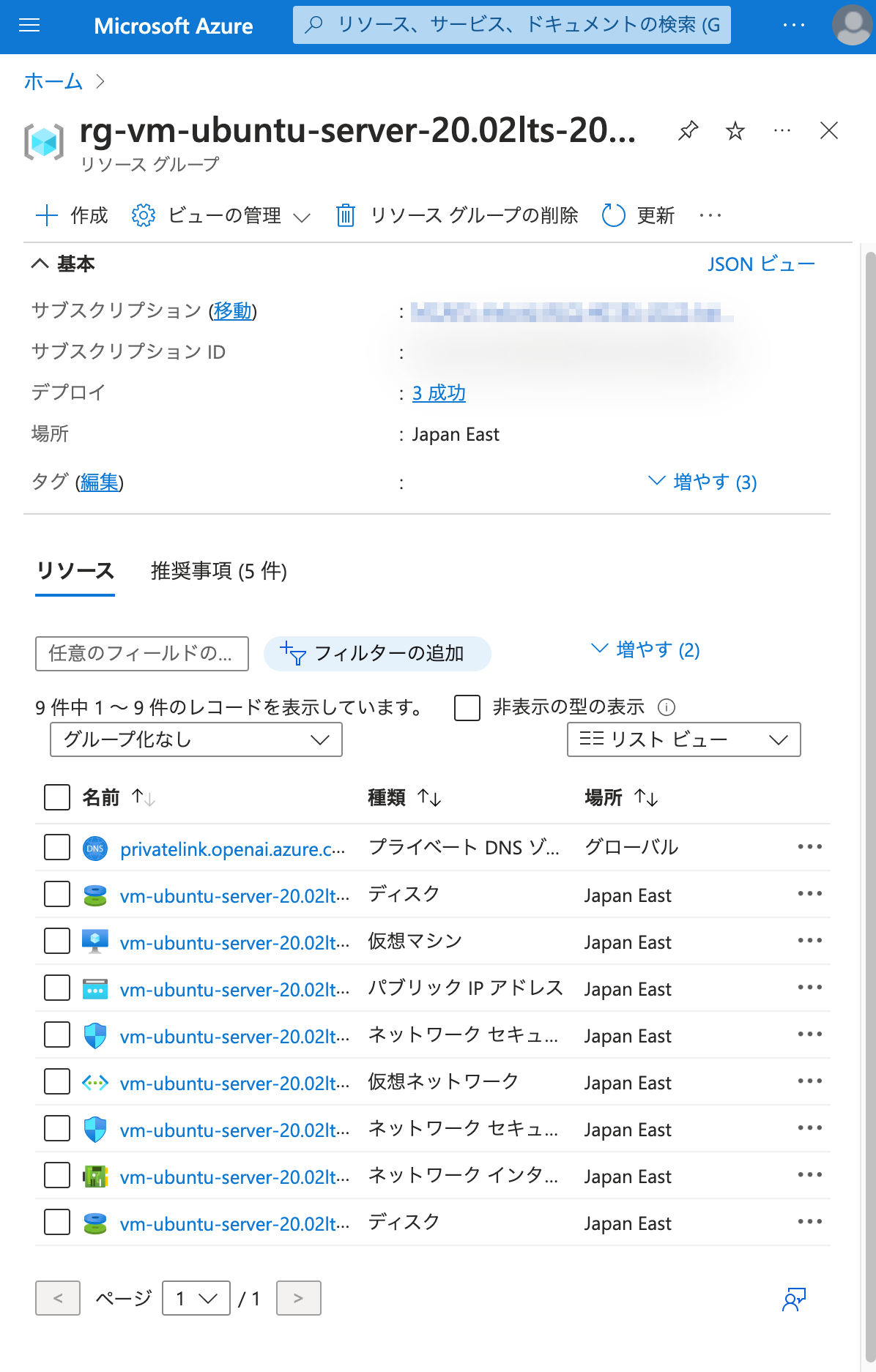Click ホーム breadcrumb link
The width and height of the screenshot is (876, 1372).
[x=53, y=81]
